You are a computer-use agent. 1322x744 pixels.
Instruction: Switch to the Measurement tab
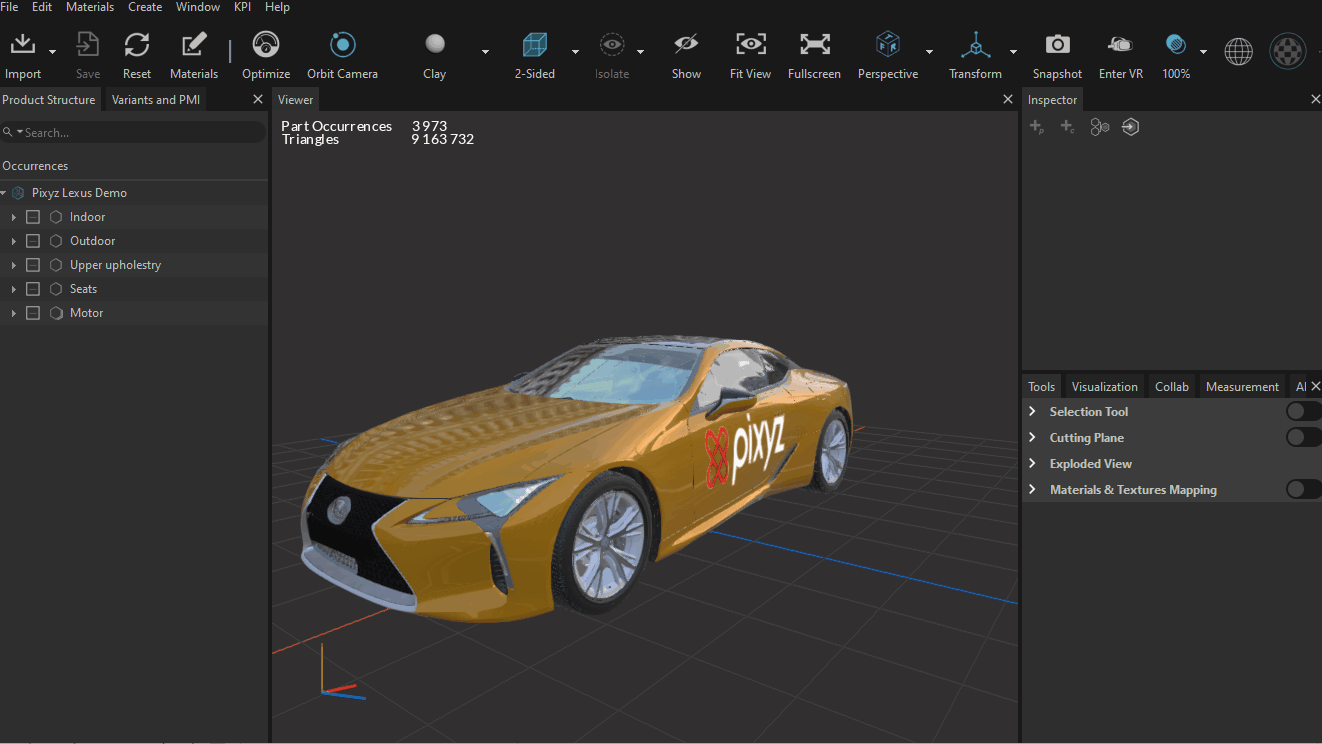1242,387
